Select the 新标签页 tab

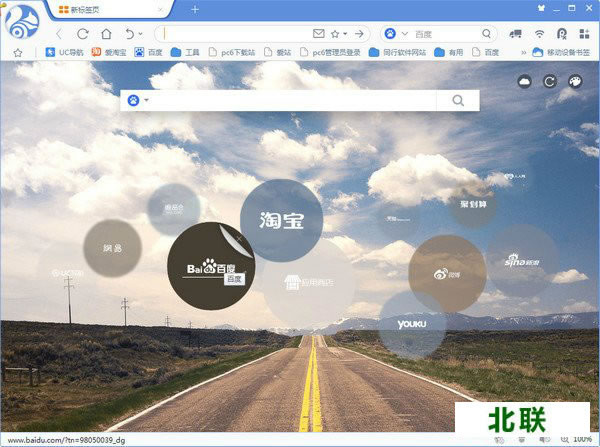107,10
